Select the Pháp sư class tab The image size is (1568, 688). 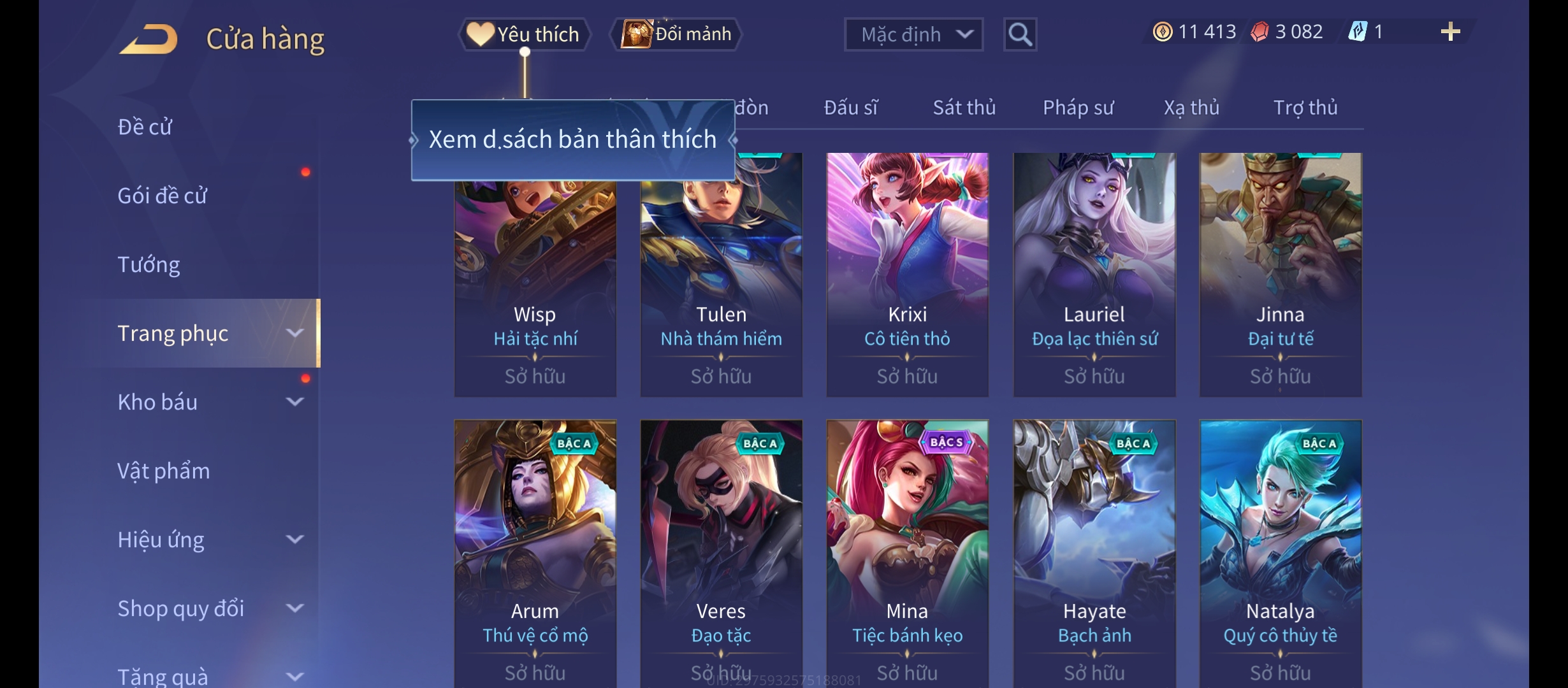pyautogui.click(x=1078, y=108)
